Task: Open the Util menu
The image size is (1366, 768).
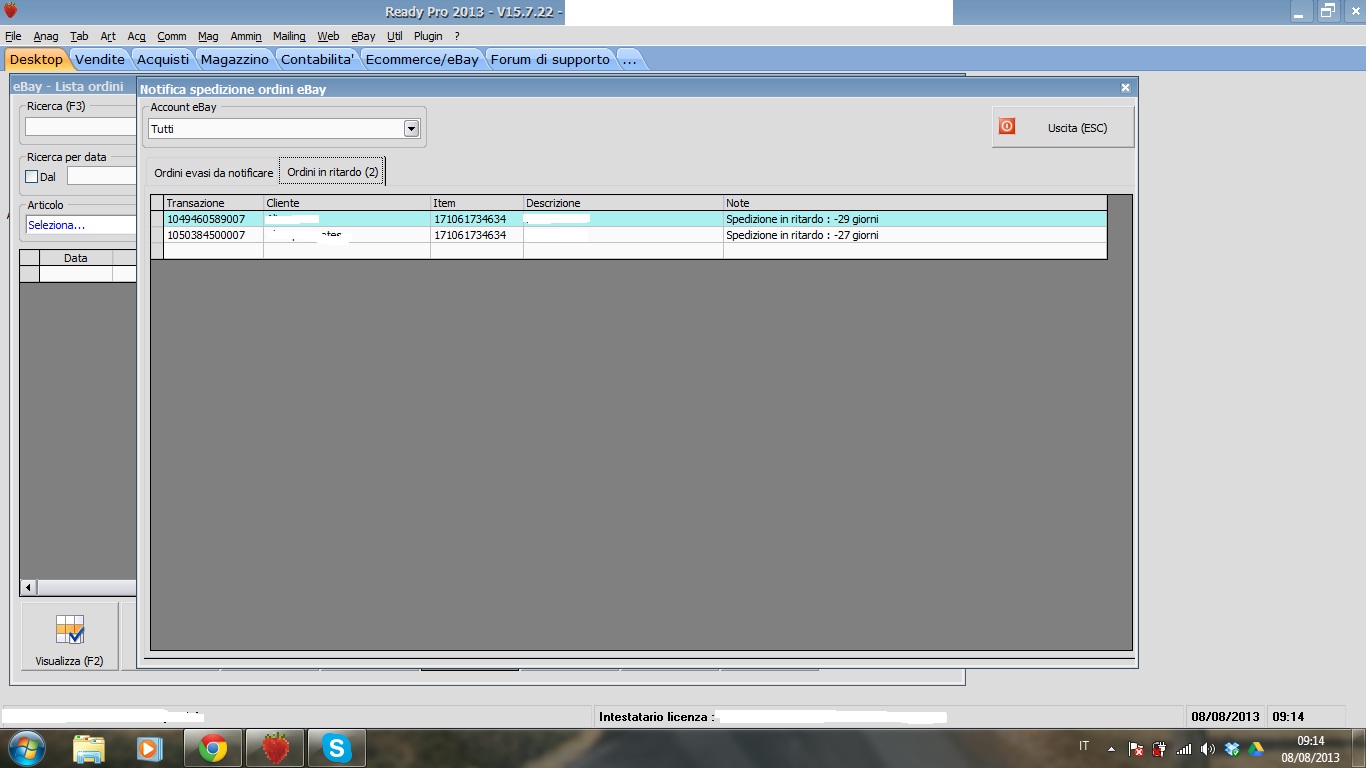Action: [x=395, y=36]
